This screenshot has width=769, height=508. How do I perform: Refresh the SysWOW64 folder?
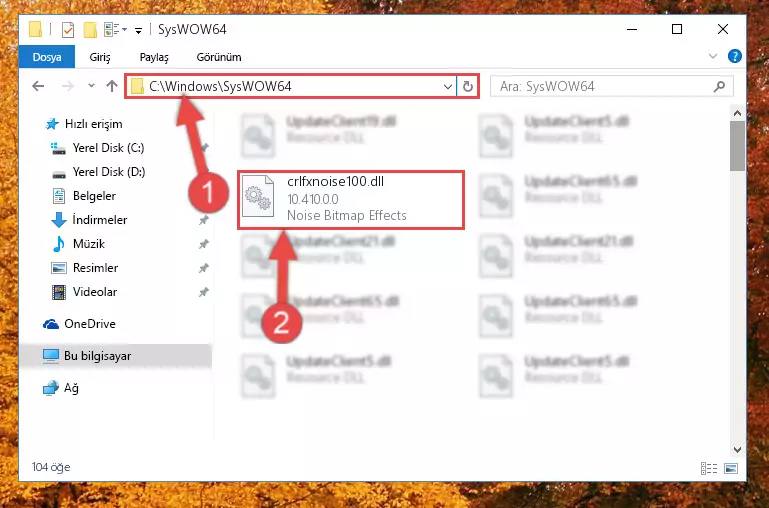pos(468,87)
